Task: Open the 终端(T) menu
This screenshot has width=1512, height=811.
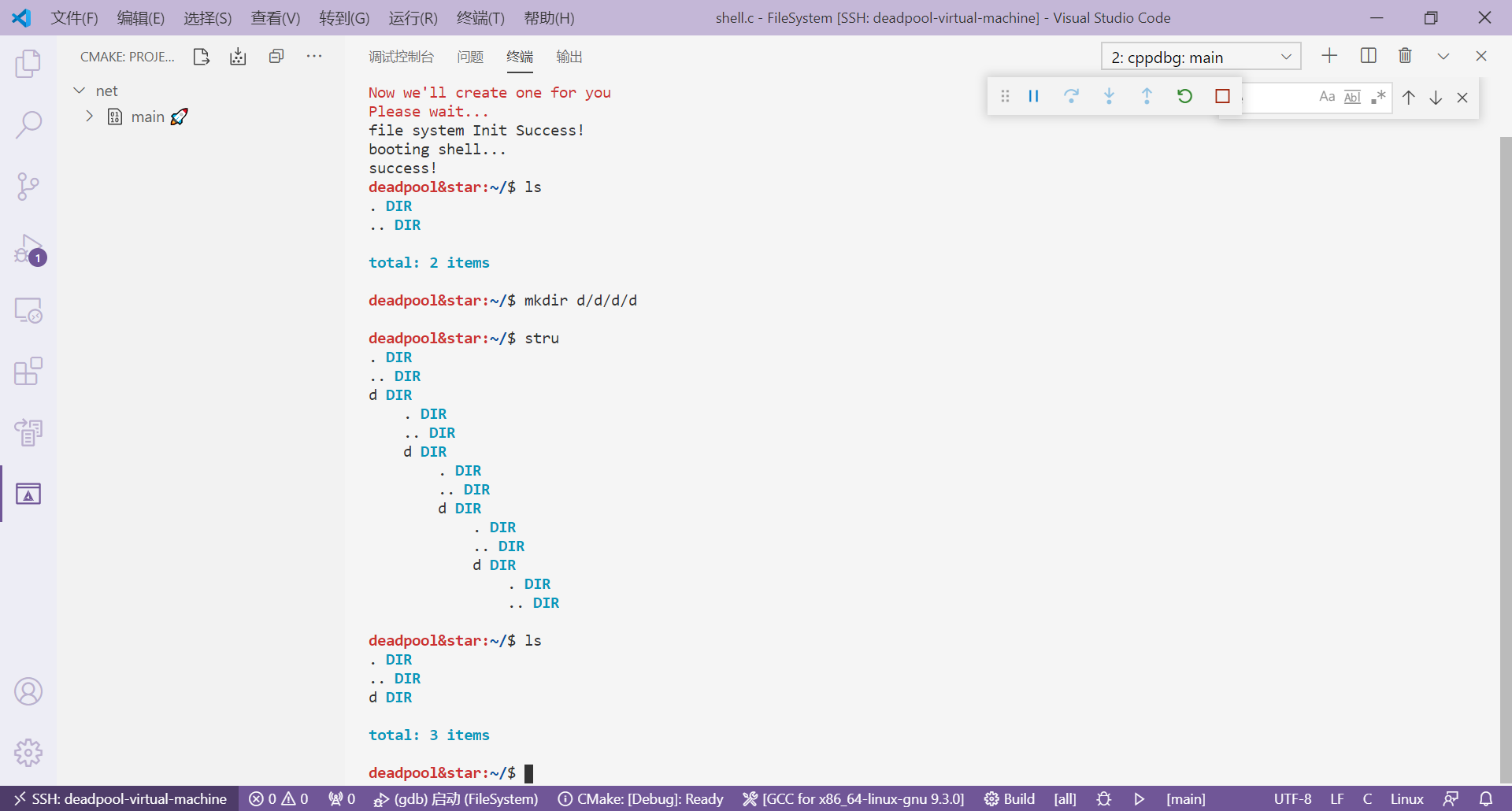Action: tap(480, 18)
